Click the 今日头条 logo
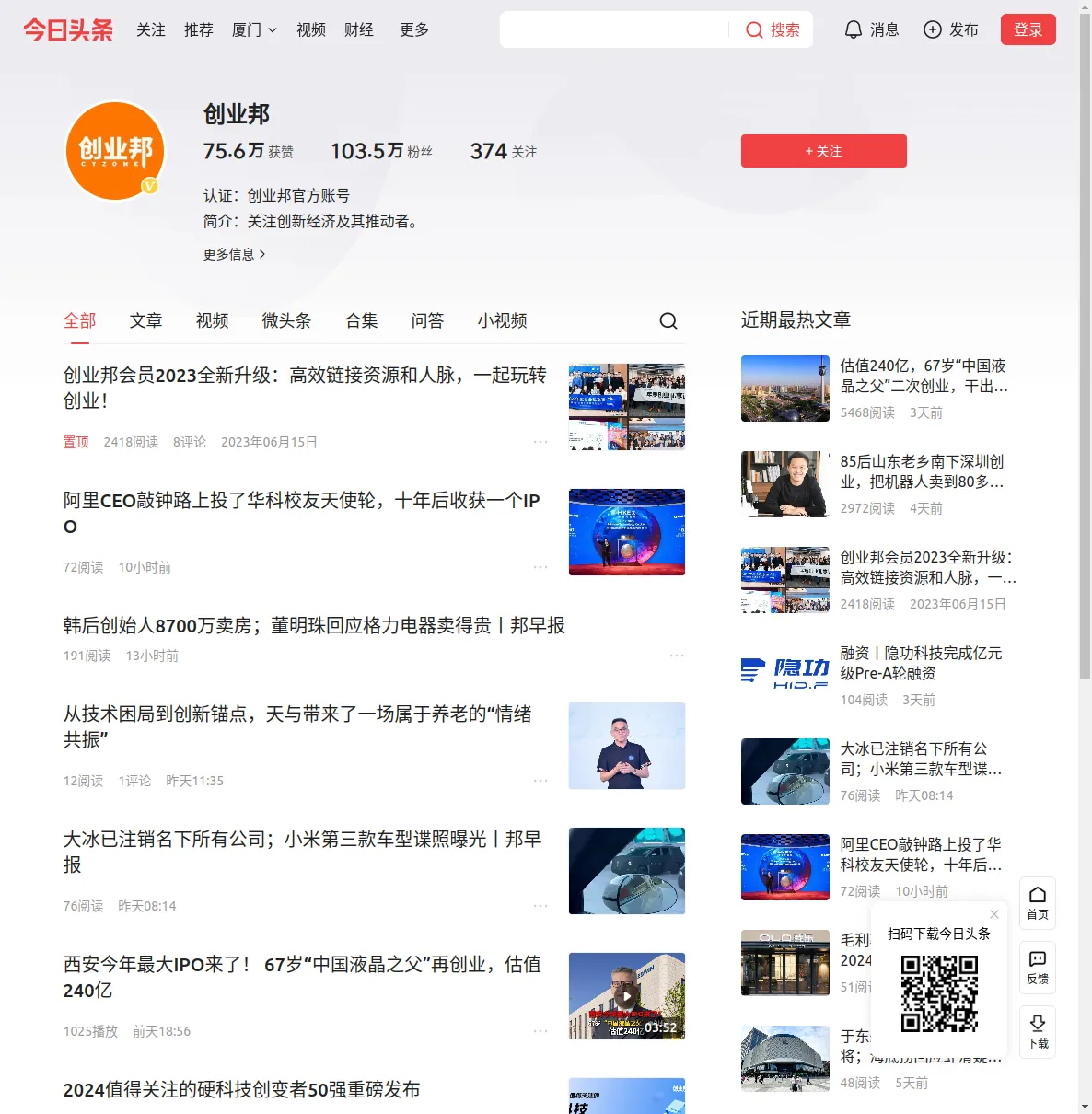The width and height of the screenshot is (1092, 1114). (68, 29)
